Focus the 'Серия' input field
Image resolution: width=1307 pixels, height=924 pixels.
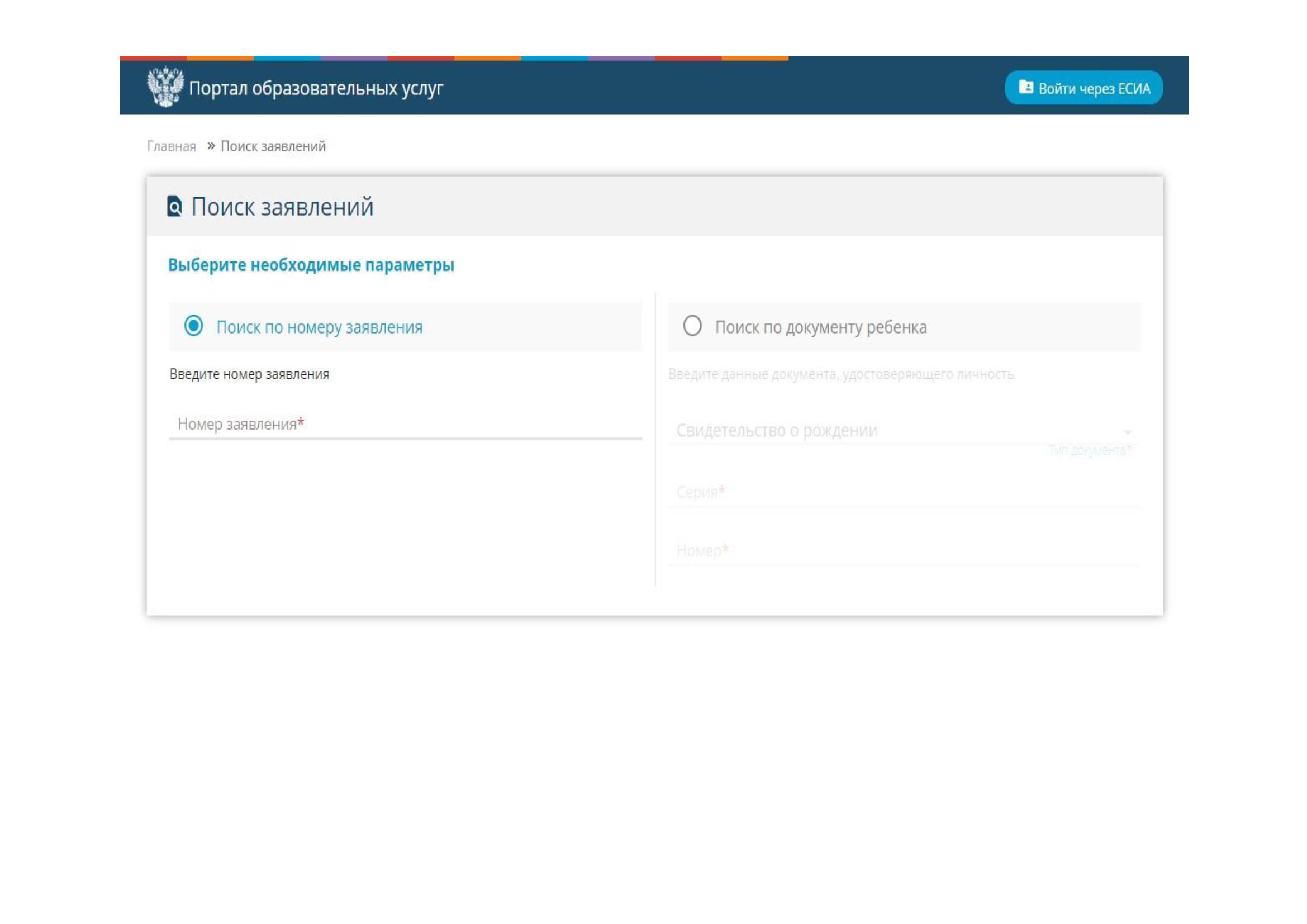pyautogui.click(x=904, y=492)
